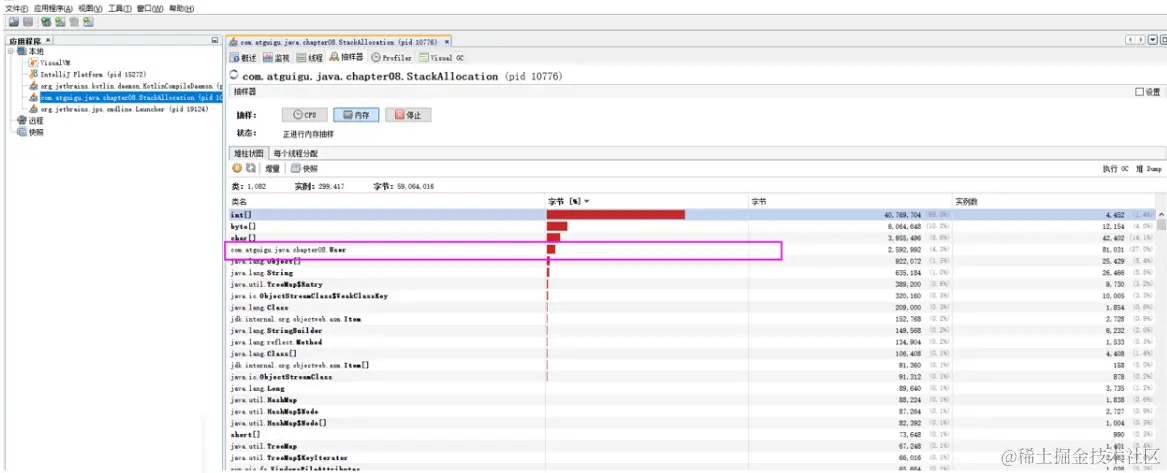Screen dimensions: 1167x473
Task: Open the 每个线程分配 tab
Action: click(296, 153)
